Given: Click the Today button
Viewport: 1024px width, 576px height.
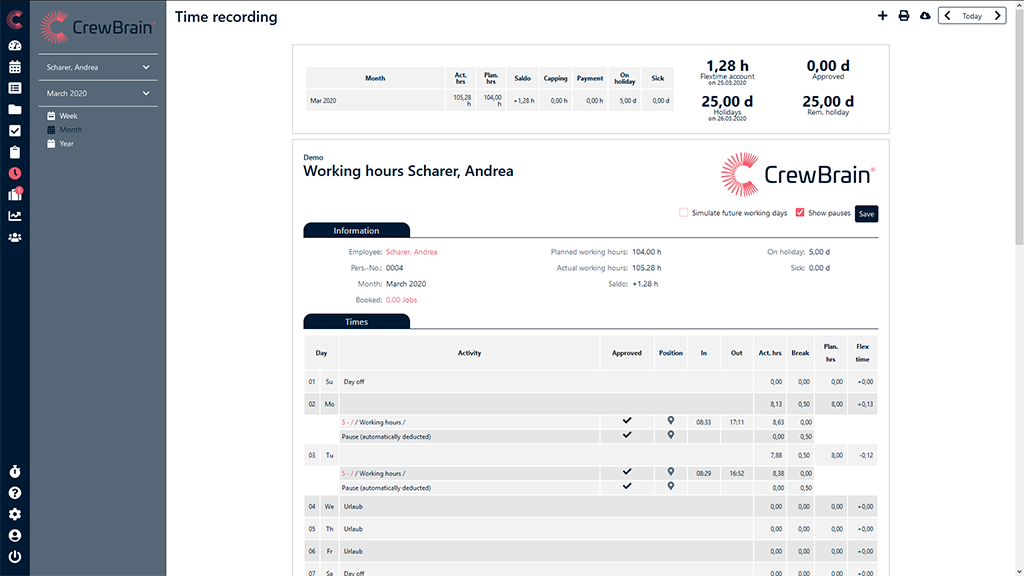Looking at the screenshot, I should point(972,16).
